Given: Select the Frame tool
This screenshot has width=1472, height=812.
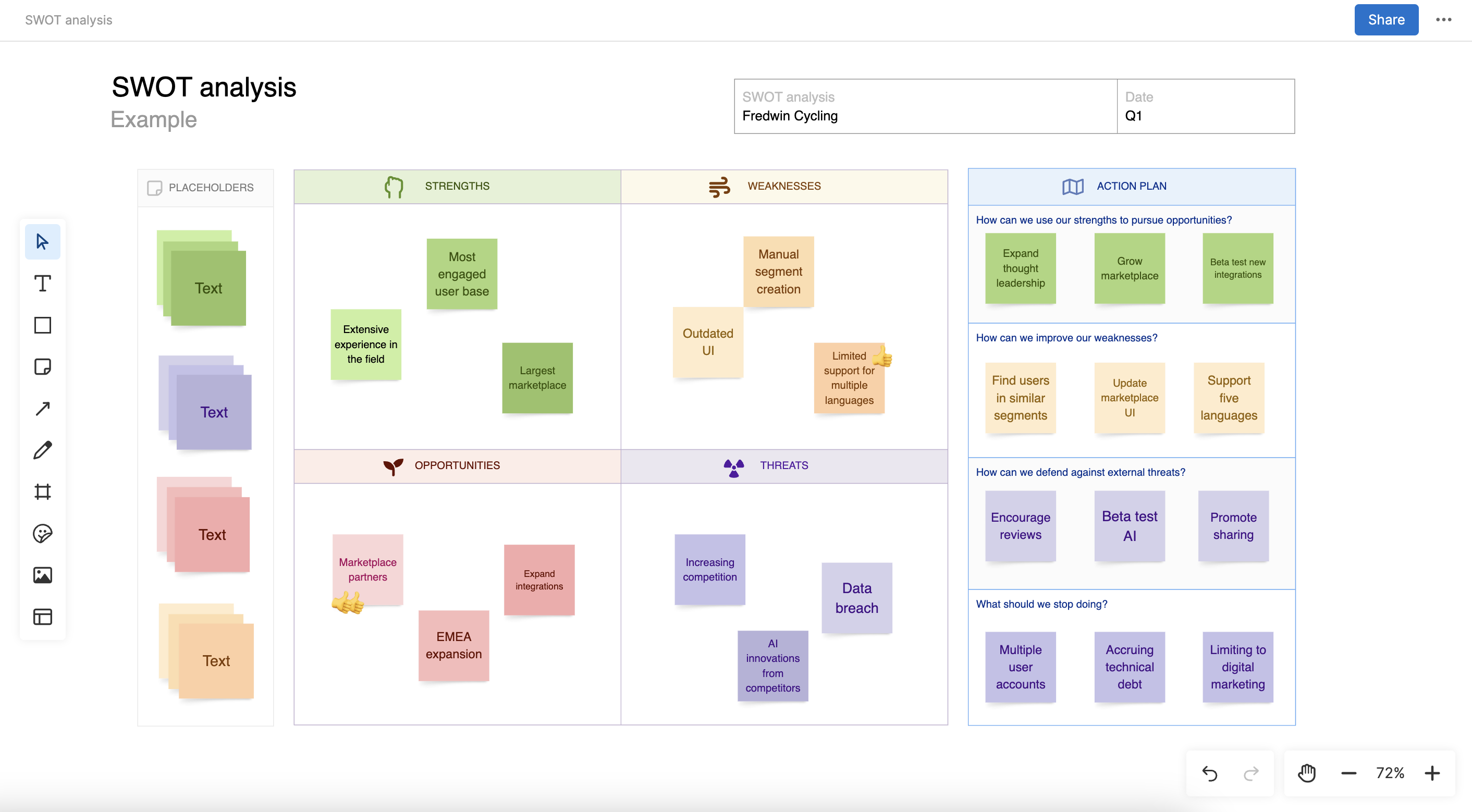Looking at the screenshot, I should (42, 491).
